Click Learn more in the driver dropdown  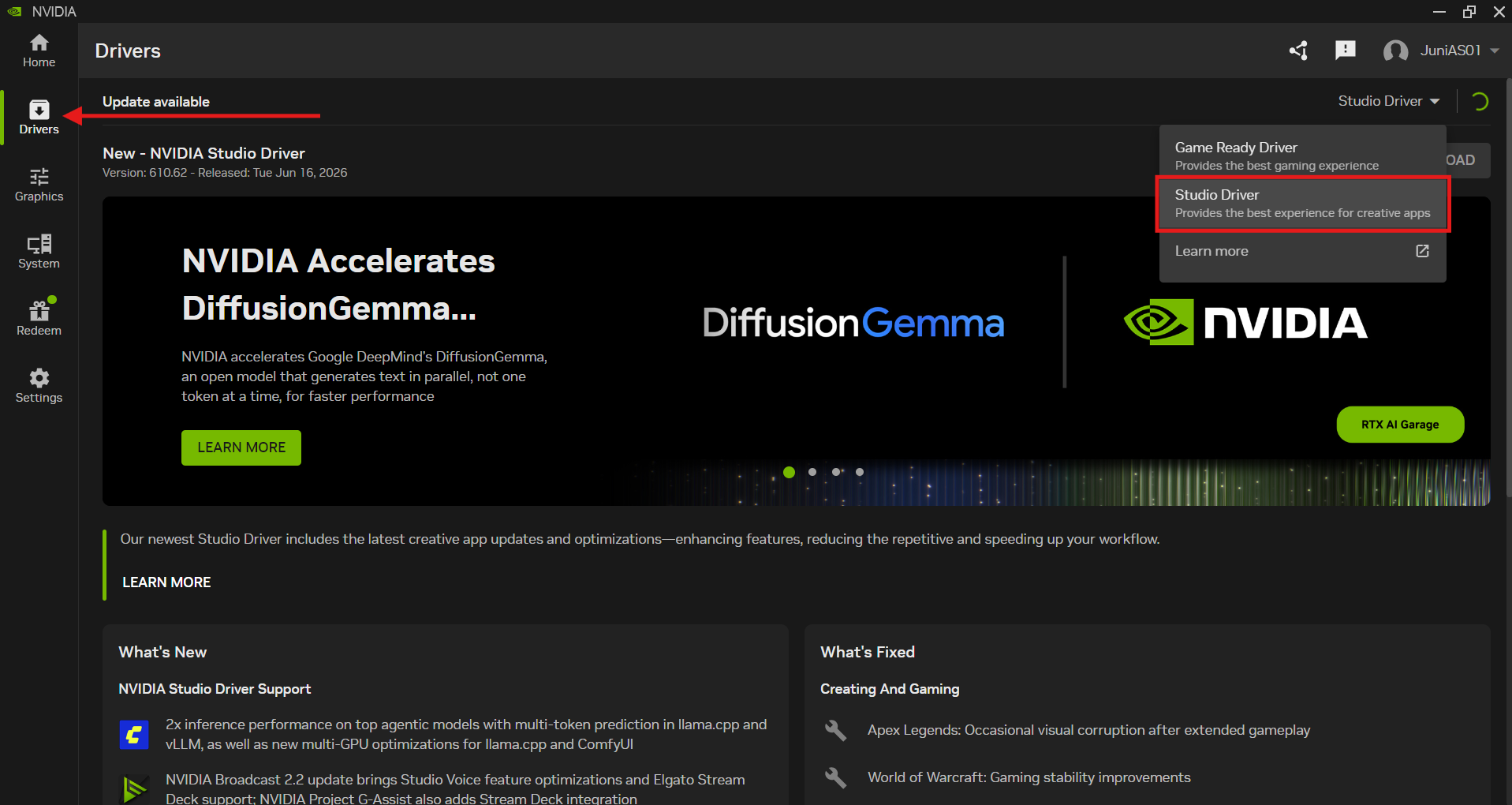(1302, 251)
